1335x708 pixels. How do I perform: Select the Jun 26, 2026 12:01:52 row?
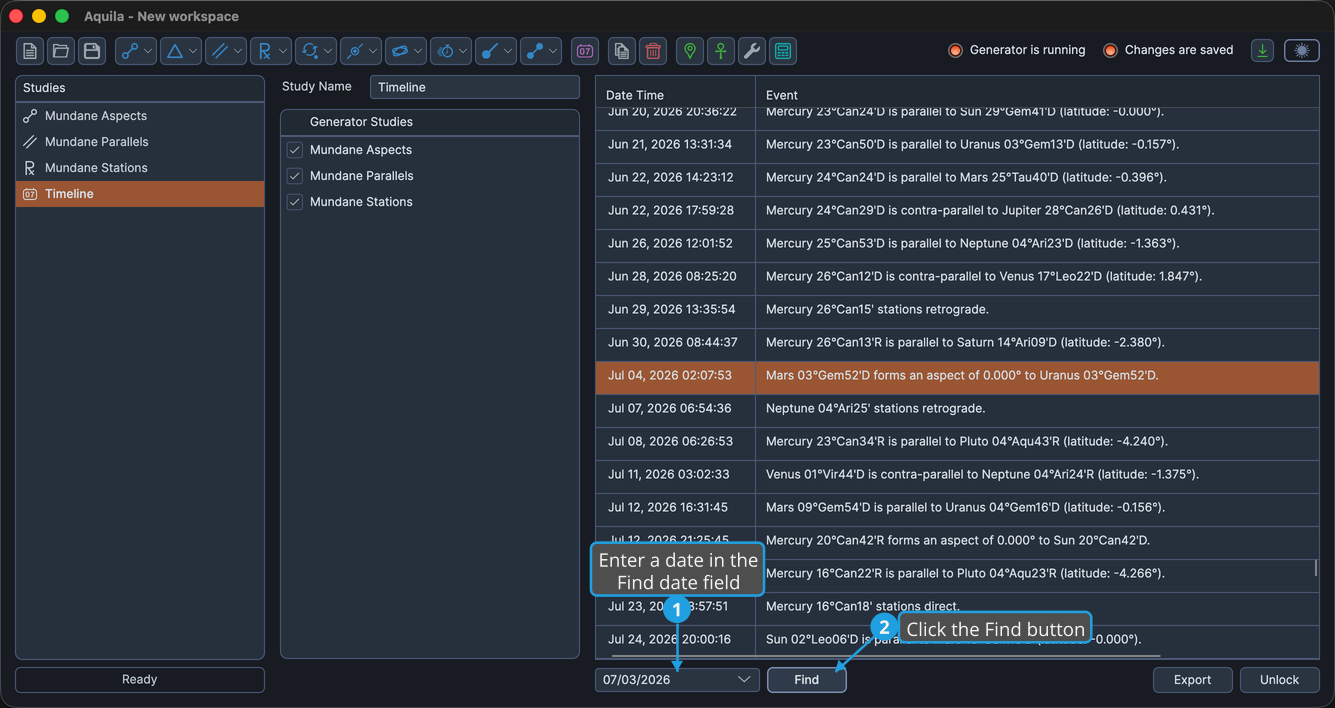[x=957, y=244]
